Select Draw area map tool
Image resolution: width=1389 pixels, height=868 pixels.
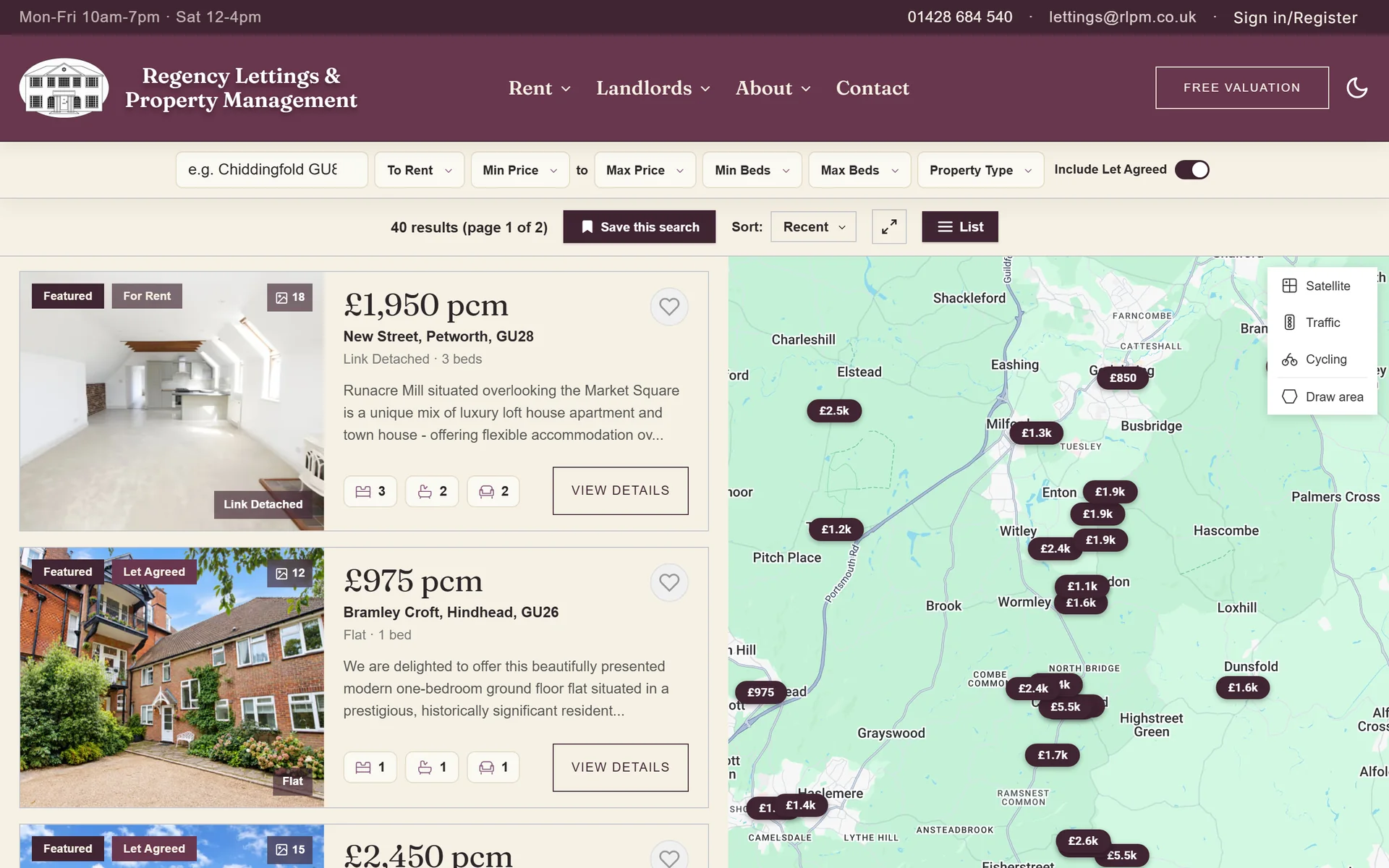(x=1322, y=396)
